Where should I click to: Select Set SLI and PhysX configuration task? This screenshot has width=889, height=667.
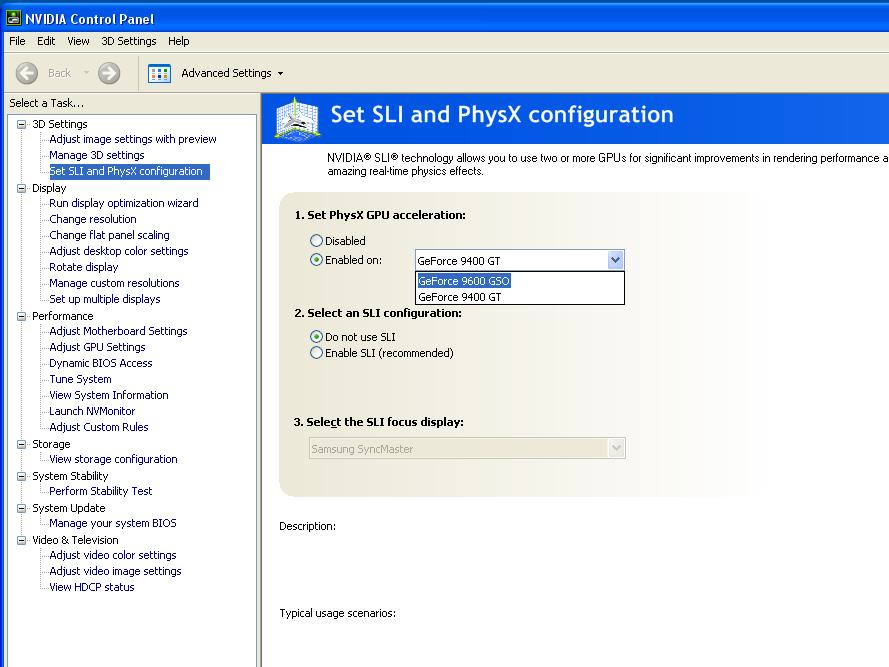[x=129, y=171]
